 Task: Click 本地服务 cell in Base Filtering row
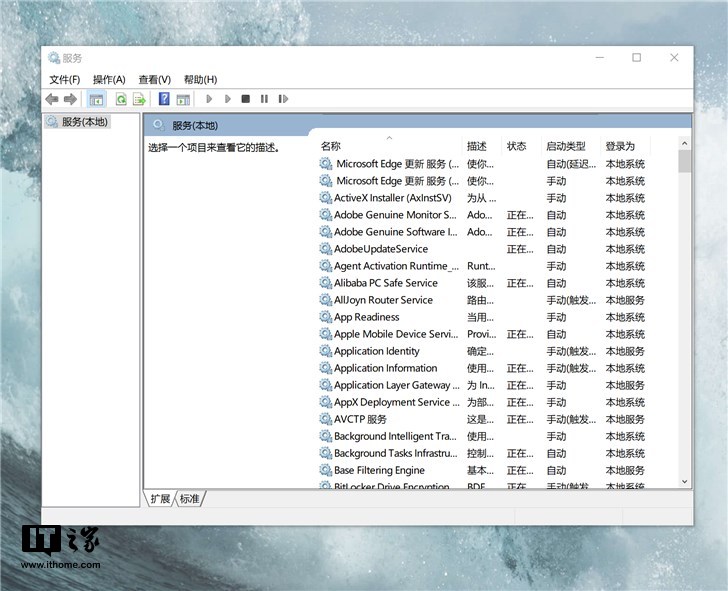point(625,470)
